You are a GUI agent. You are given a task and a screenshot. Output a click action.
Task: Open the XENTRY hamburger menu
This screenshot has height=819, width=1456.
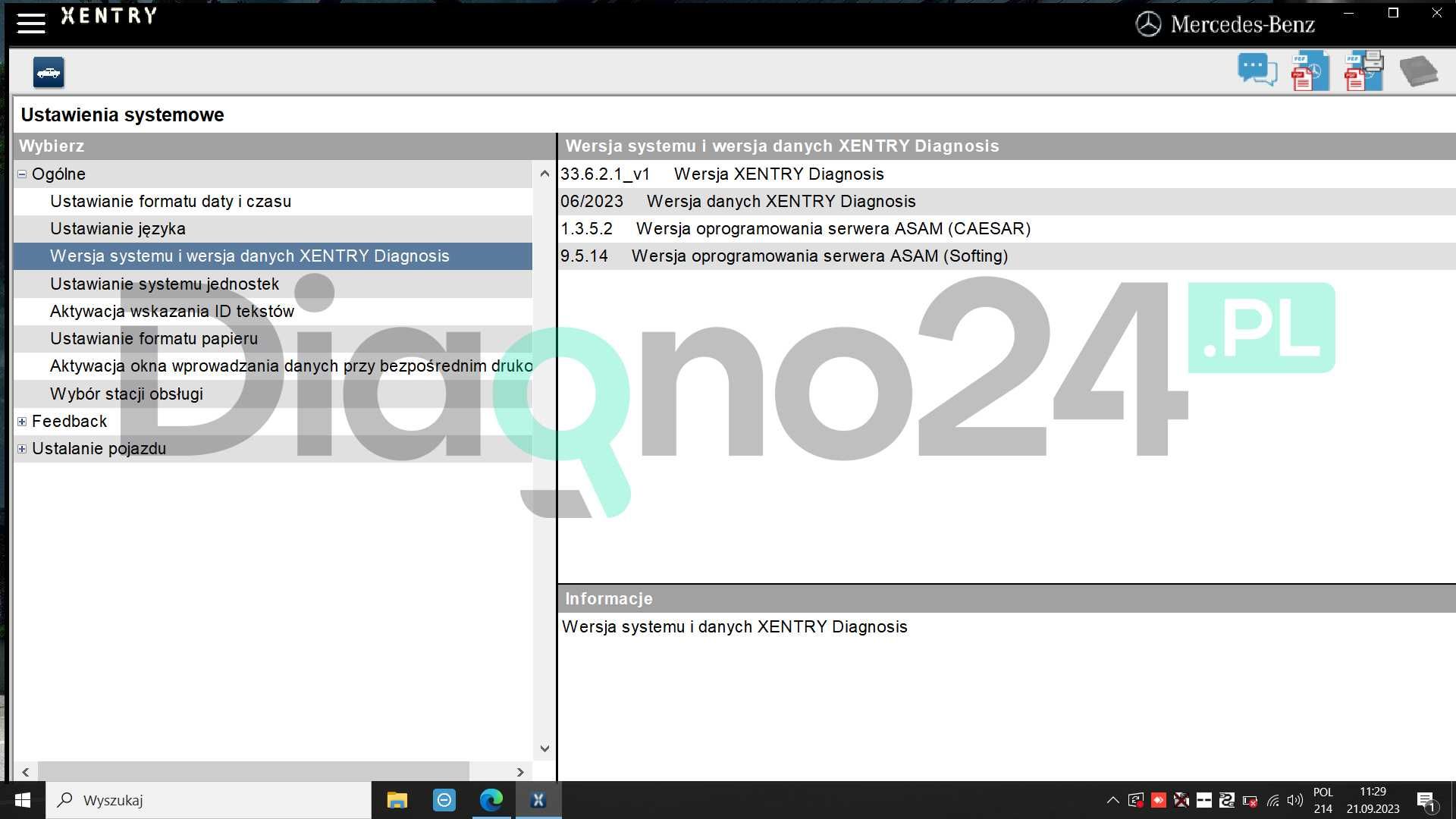tap(31, 22)
